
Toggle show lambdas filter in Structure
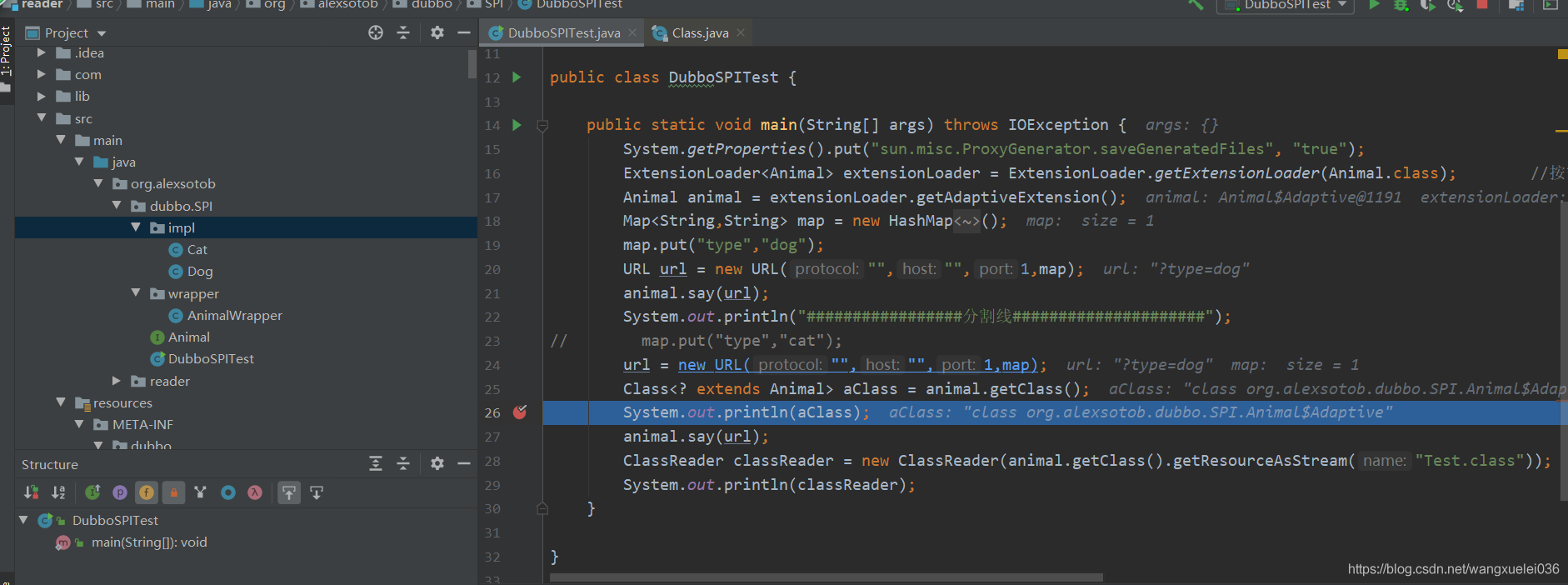pos(255,492)
